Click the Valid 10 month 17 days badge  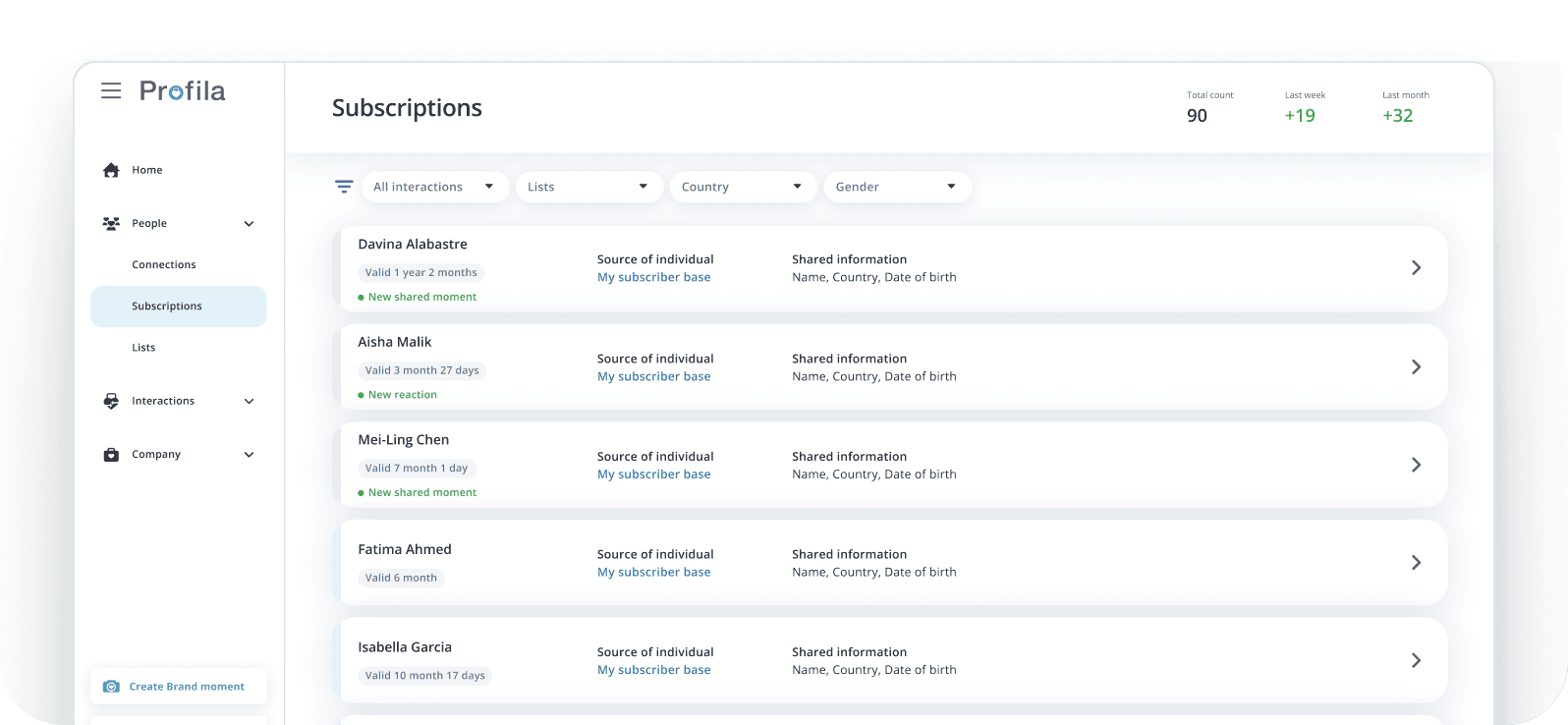(425, 676)
